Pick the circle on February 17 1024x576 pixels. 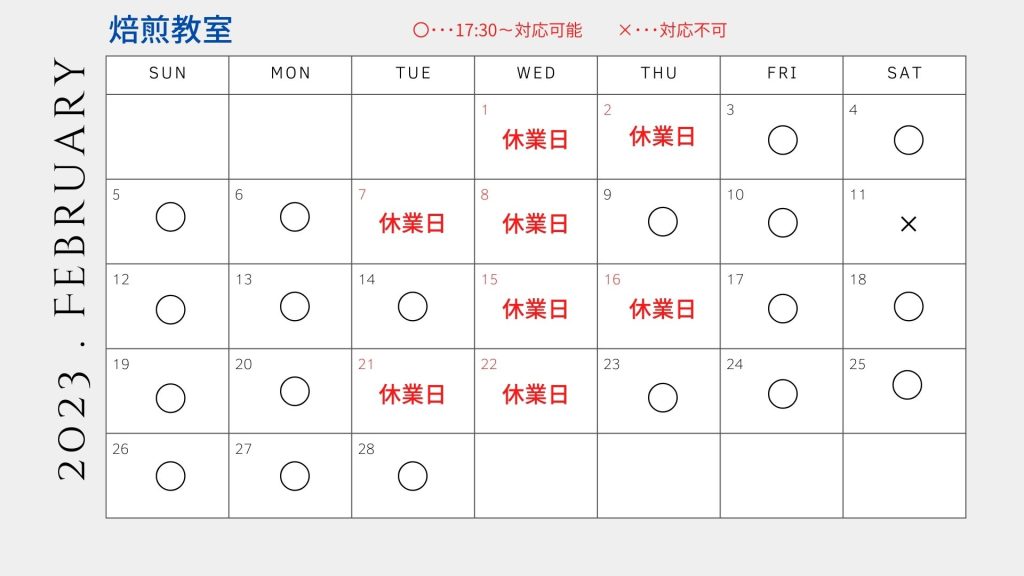coord(782,308)
